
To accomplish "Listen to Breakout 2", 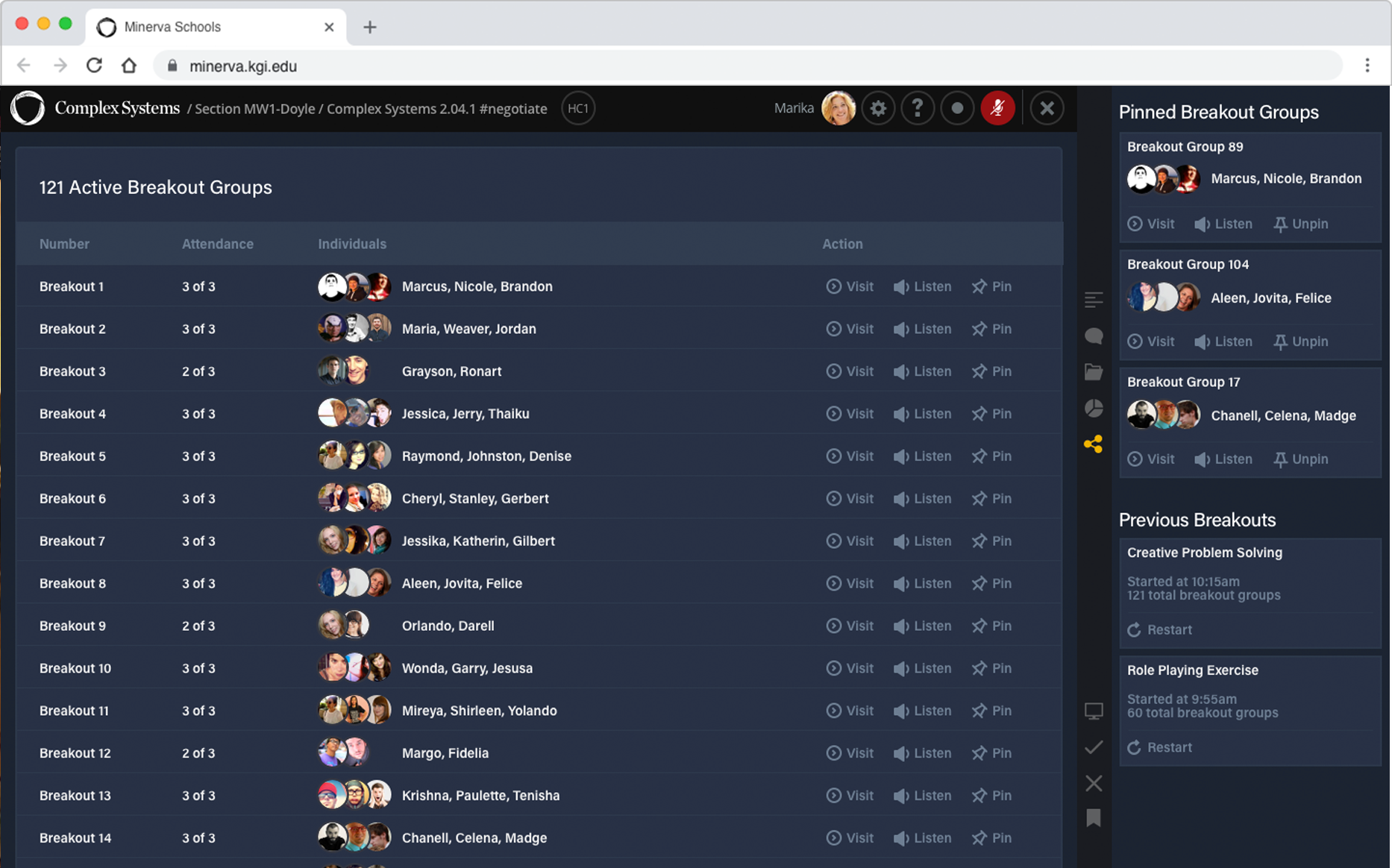I will click(922, 329).
